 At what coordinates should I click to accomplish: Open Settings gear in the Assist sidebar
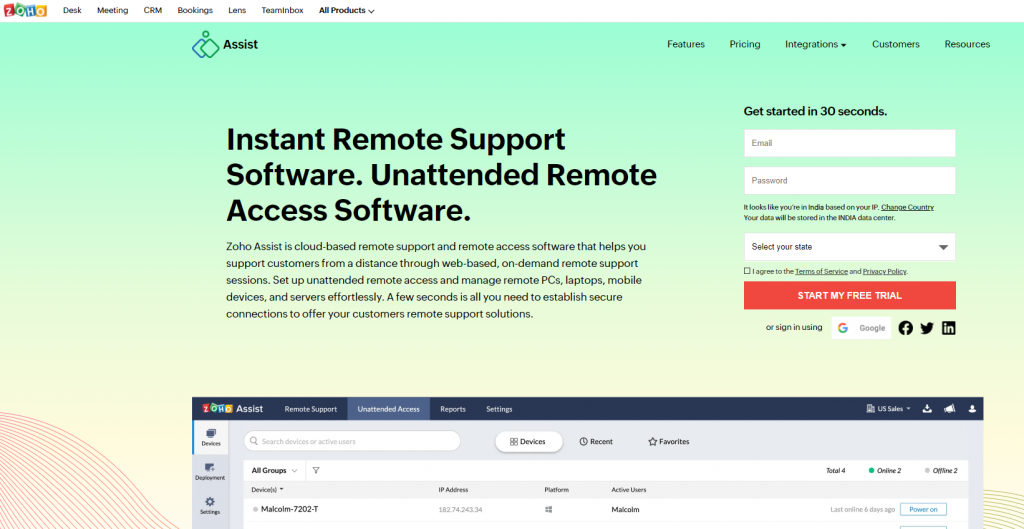[210, 505]
